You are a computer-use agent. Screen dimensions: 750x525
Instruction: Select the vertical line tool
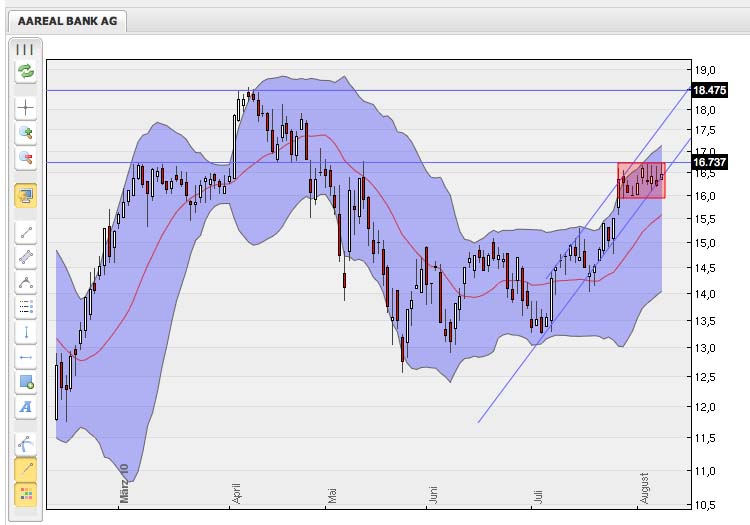tap(26, 332)
